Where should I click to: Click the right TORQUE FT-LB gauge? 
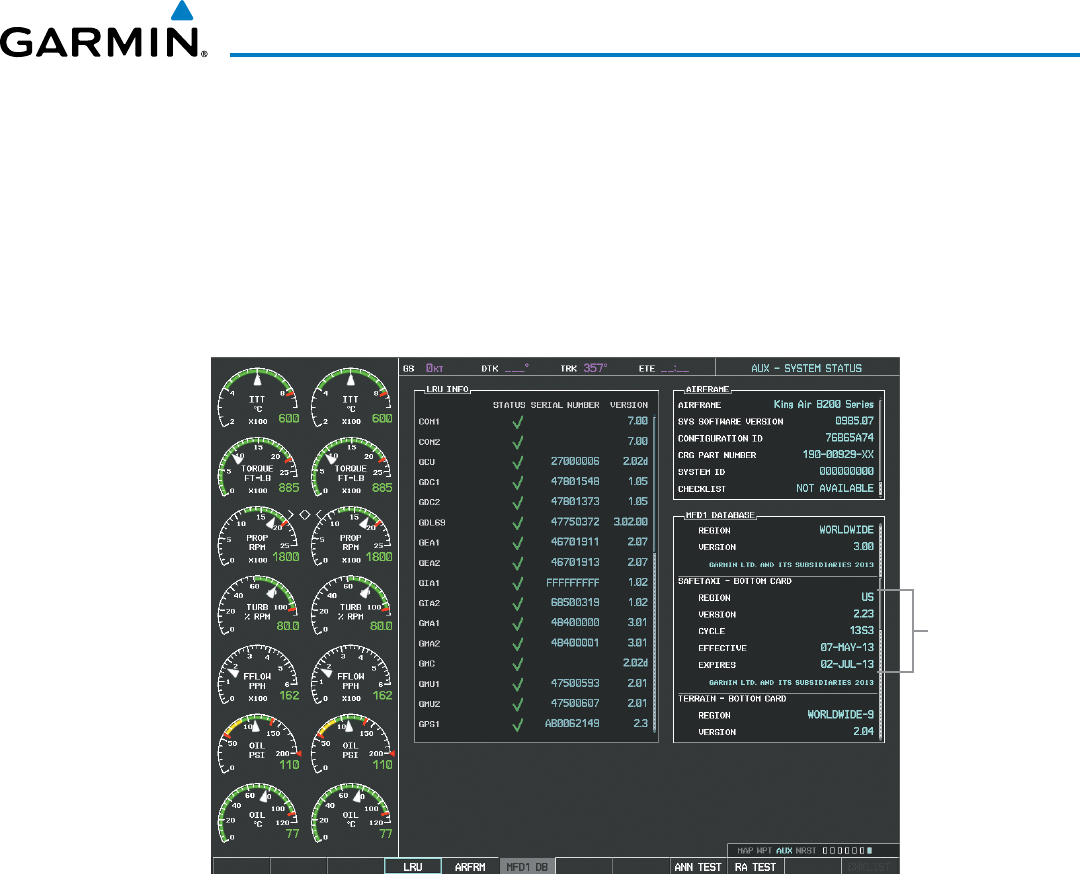click(x=351, y=468)
